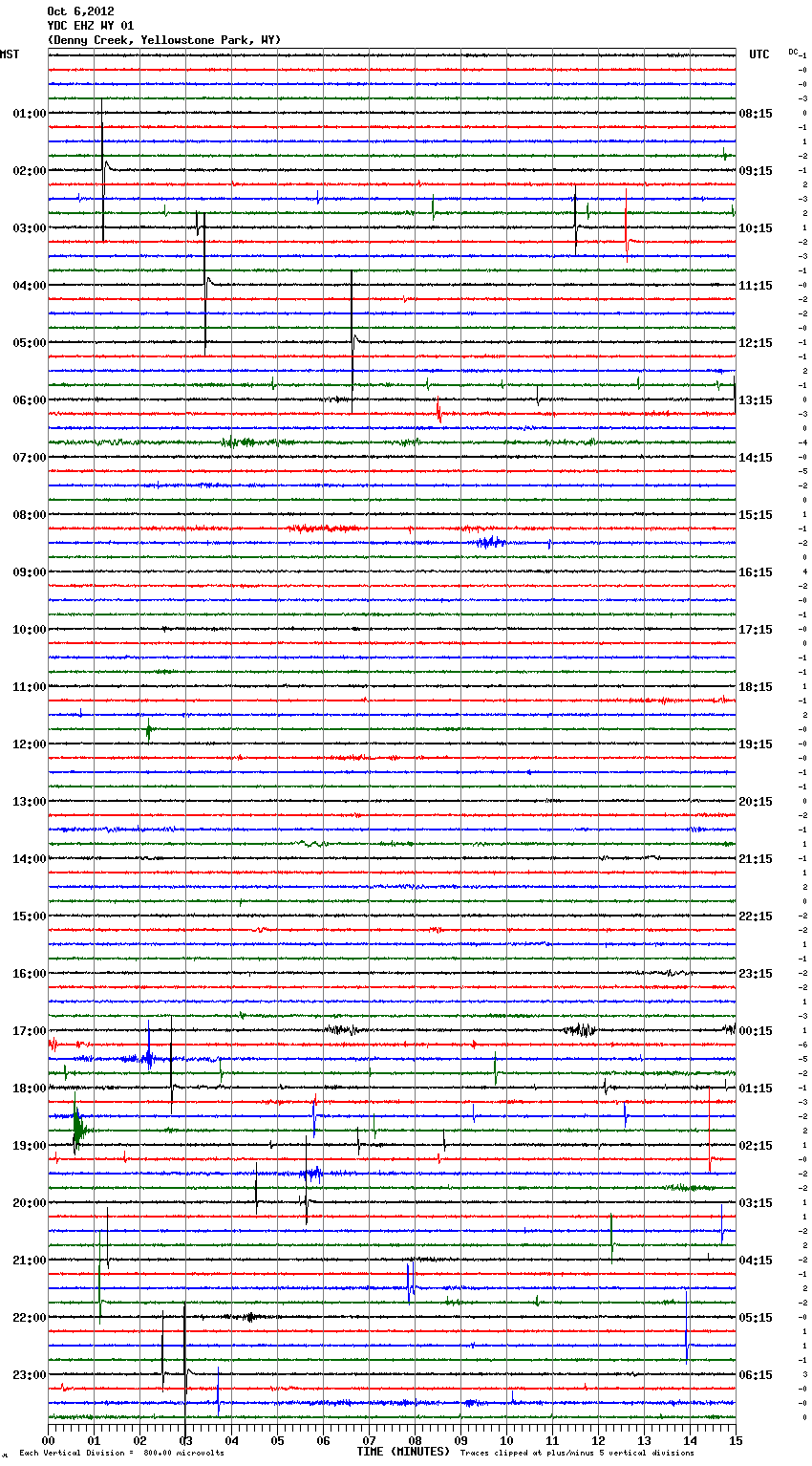Click the "18:15" UTC time label
This screenshot has width=812, height=1466.
(x=756, y=687)
